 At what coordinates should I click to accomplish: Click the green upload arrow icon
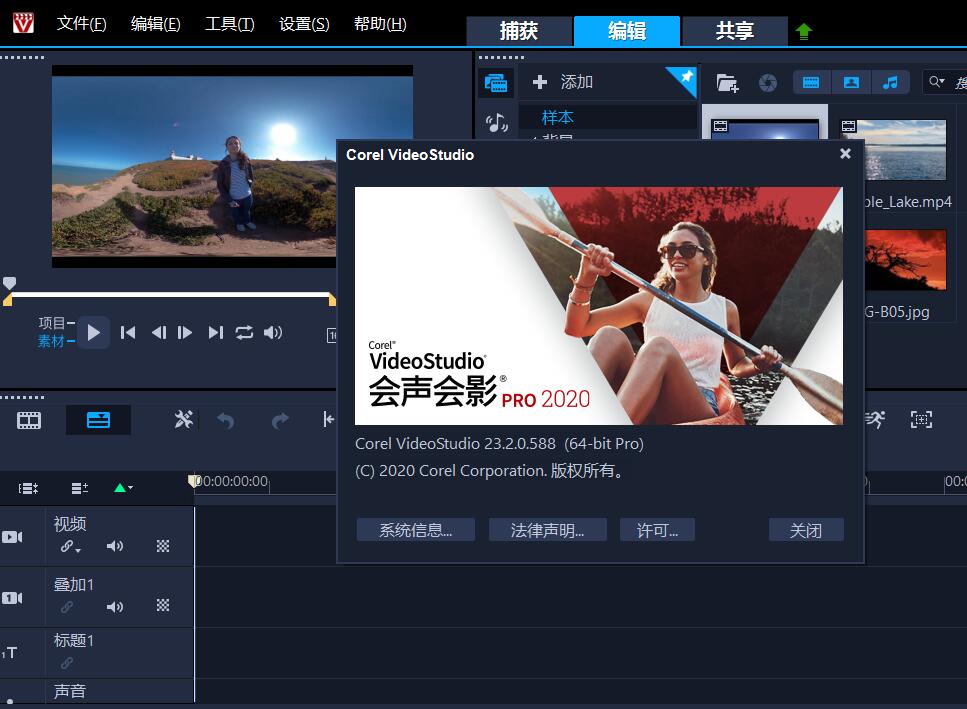(803, 31)
